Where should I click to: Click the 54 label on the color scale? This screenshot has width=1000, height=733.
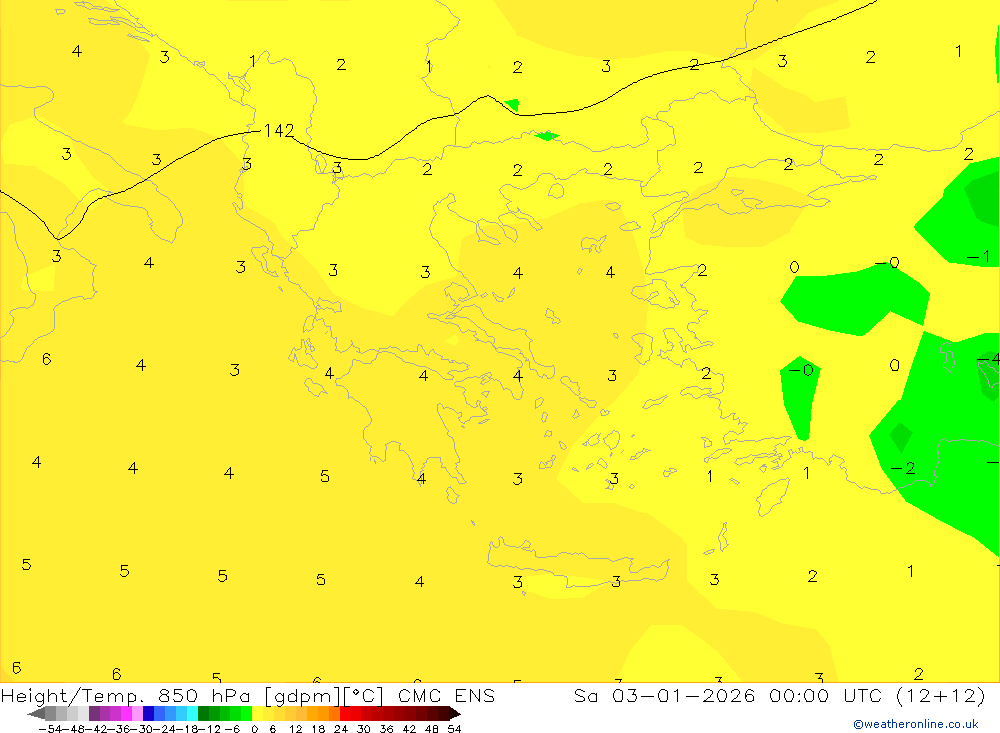pos(454,729)
